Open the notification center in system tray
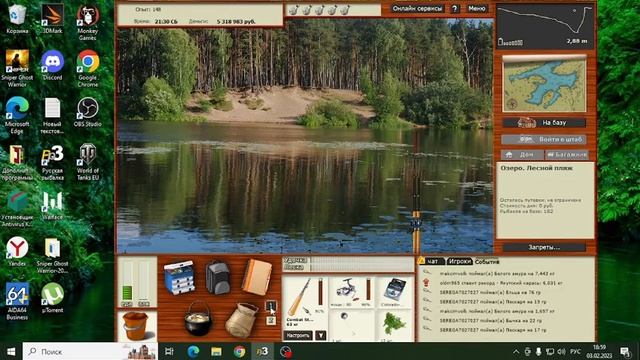This screenshot has width=640, height=360. (625, 351)
